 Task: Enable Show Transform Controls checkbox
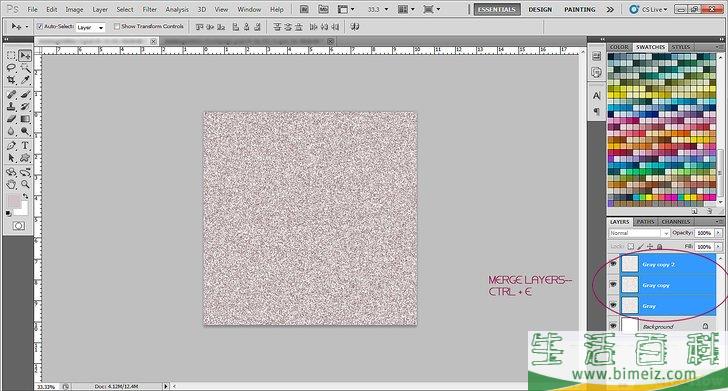click(x=117, y=26)
